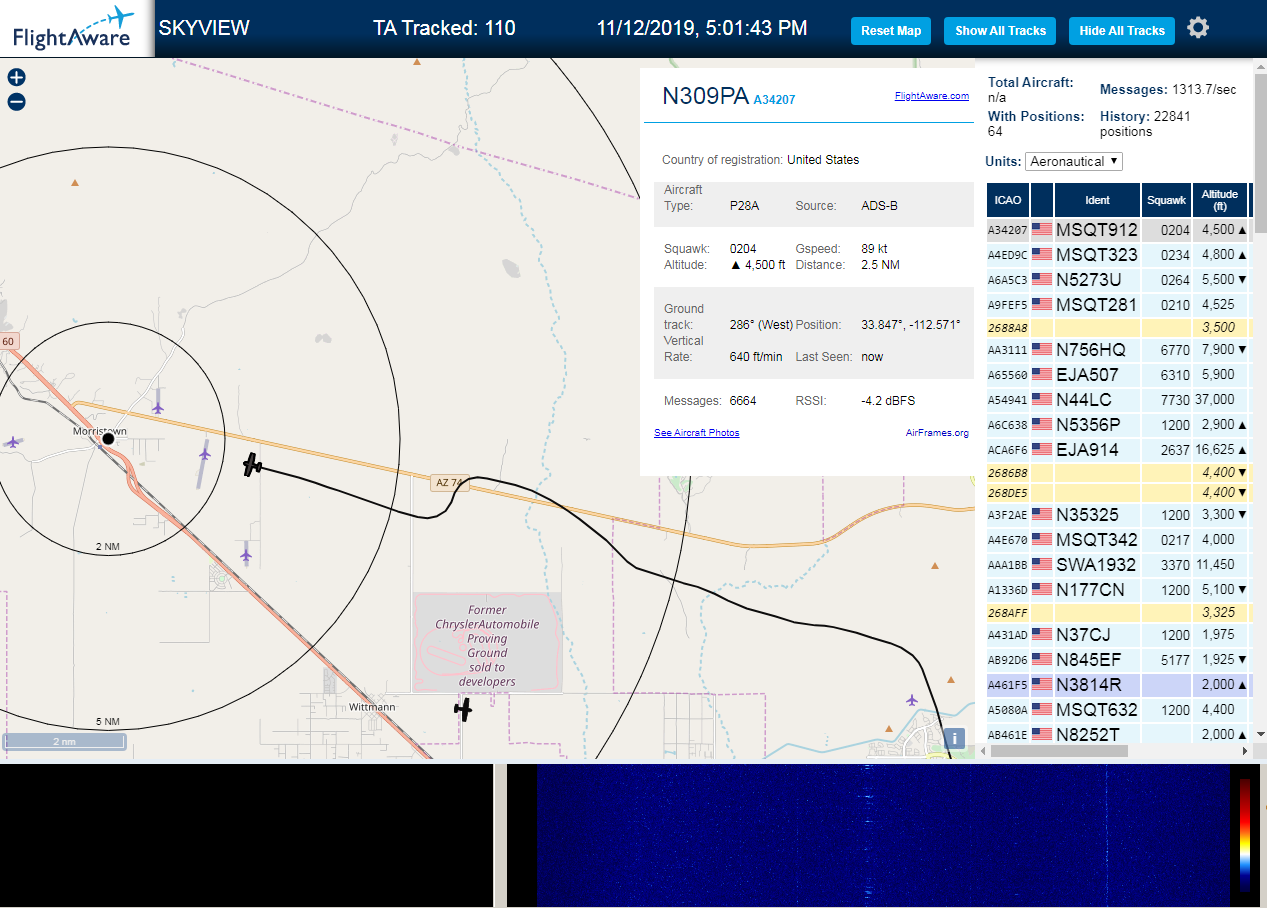Select the purple aircraft east of Morristown
1267x909 pixels.
coord(205,454)
